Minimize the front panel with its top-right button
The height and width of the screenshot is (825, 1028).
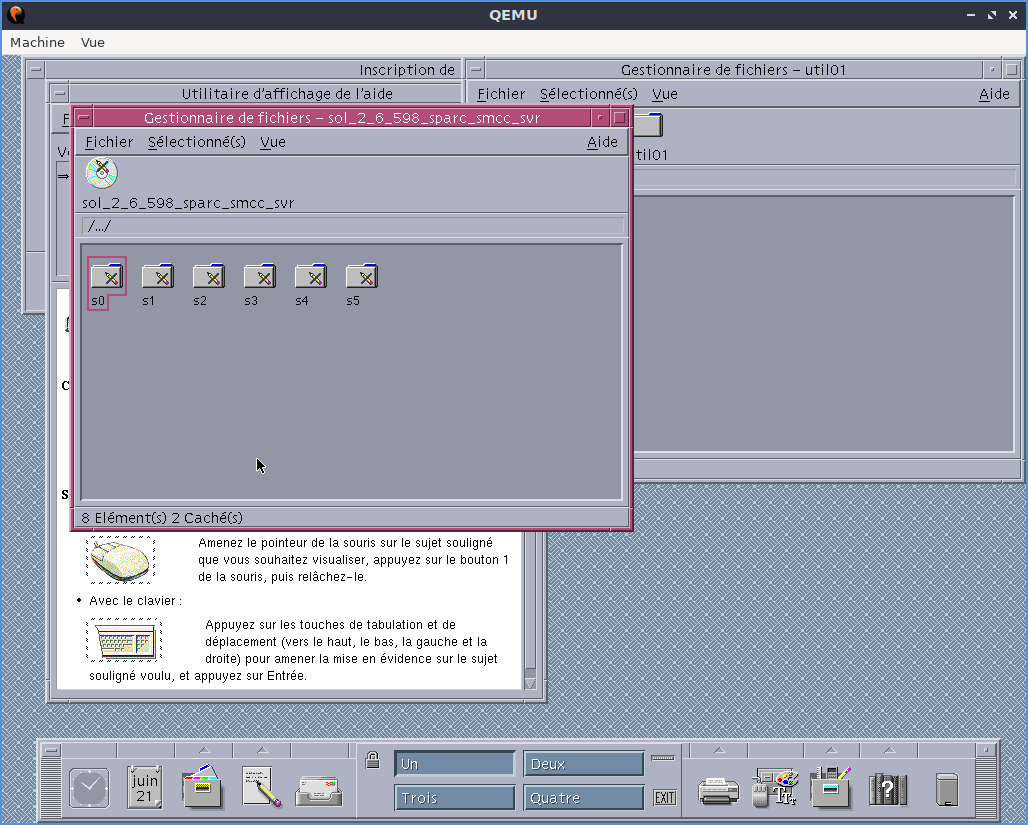point(985,750)
